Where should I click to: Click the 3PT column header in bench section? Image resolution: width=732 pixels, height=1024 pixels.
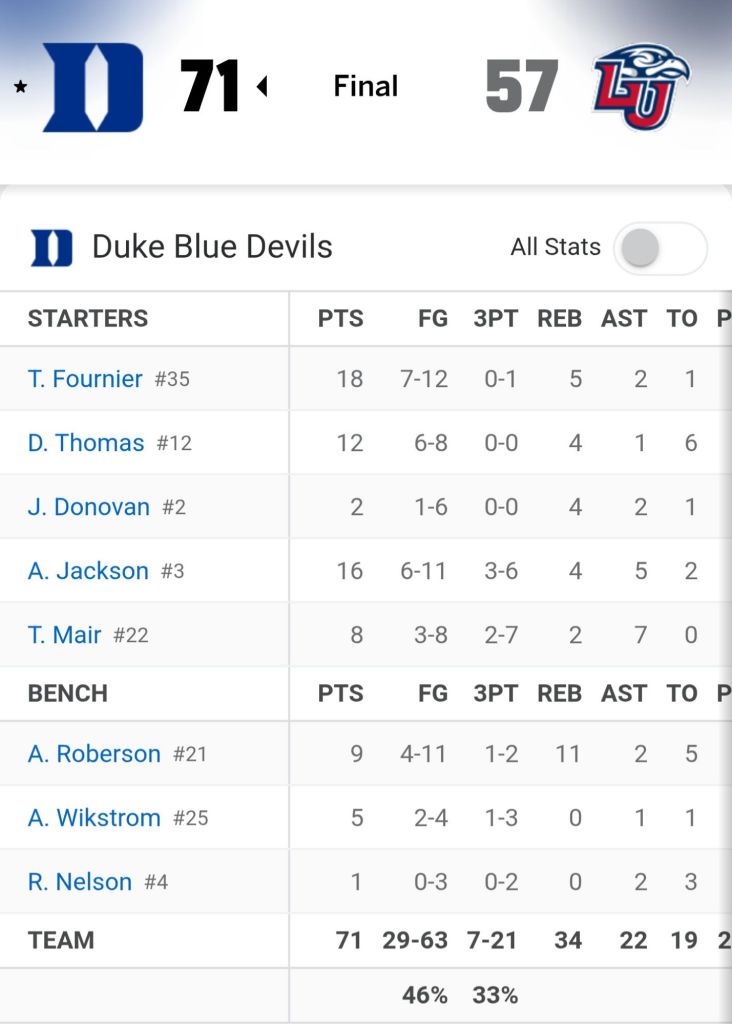pyautogui.click(x=495, y=694)
